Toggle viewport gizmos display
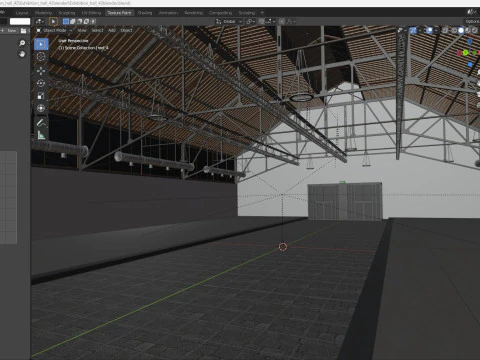 [x=413, y=31]
